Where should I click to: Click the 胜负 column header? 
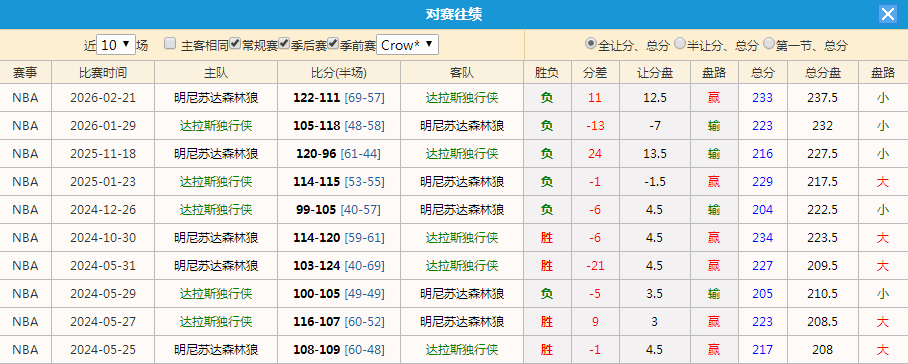coord(547,72)
